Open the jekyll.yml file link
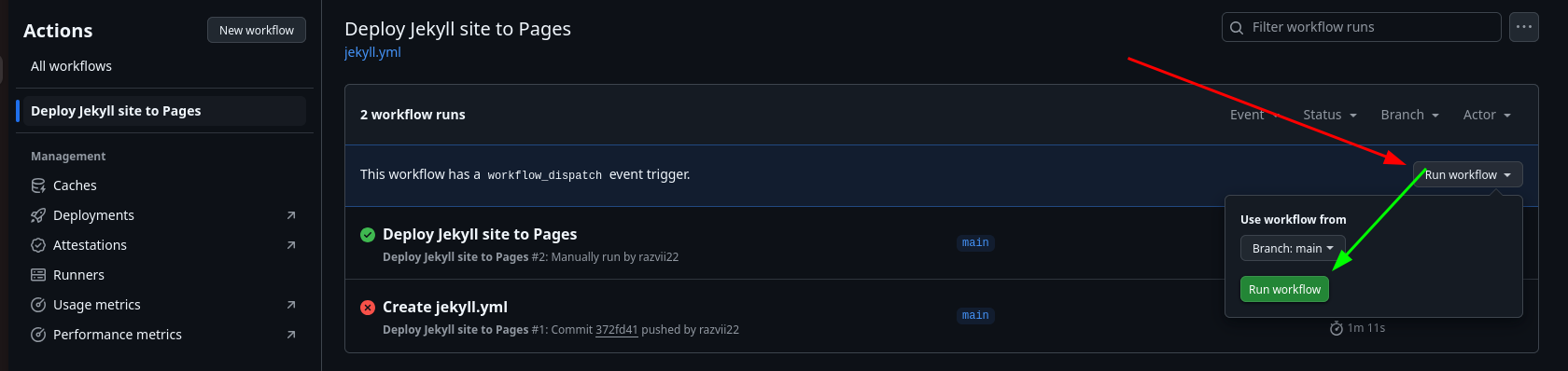 coord(372,52)
